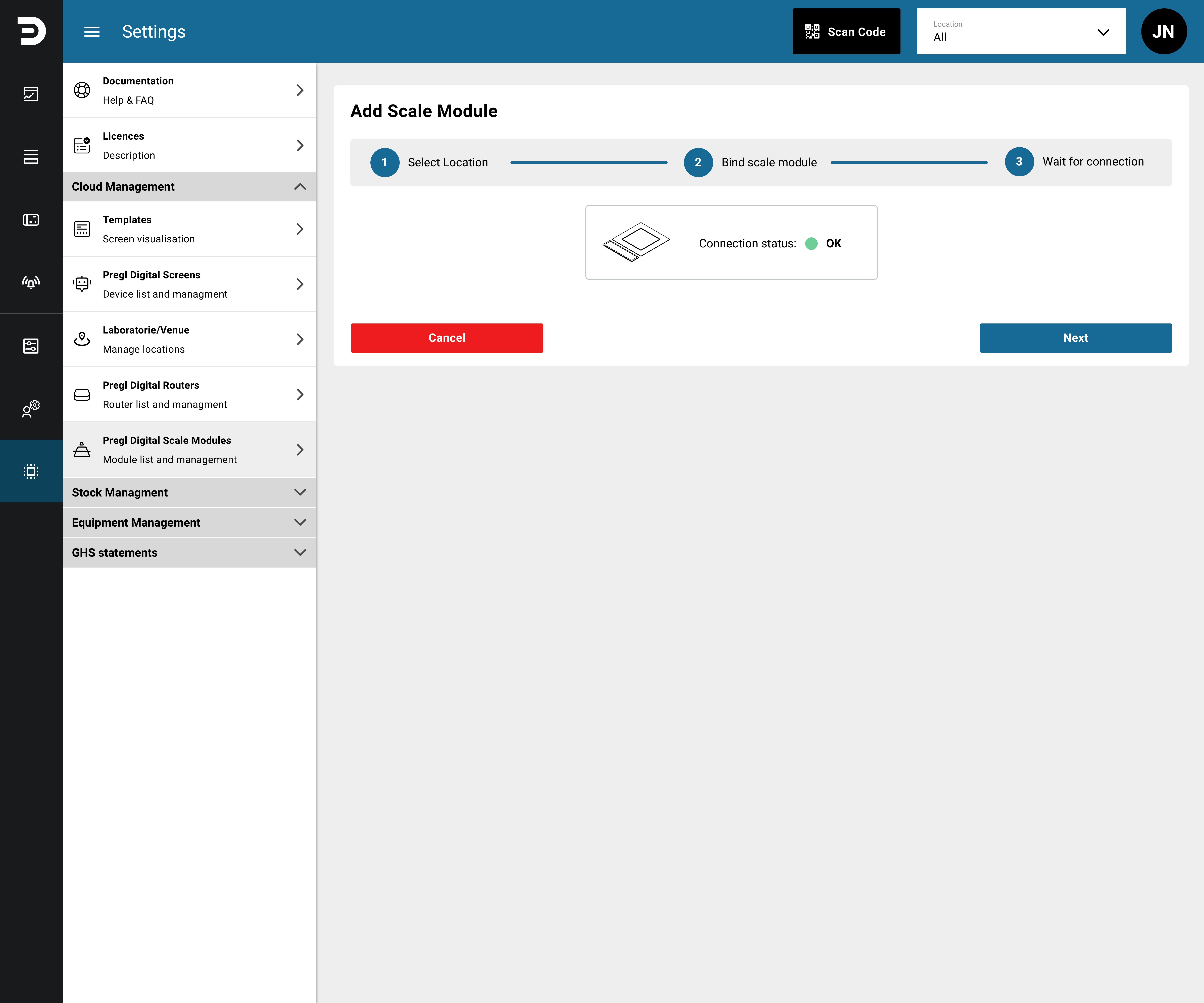The height and width of the screenshot is (1003, 1204).
Task: Open the alarm bell sidebar icon
Action: 31,282
